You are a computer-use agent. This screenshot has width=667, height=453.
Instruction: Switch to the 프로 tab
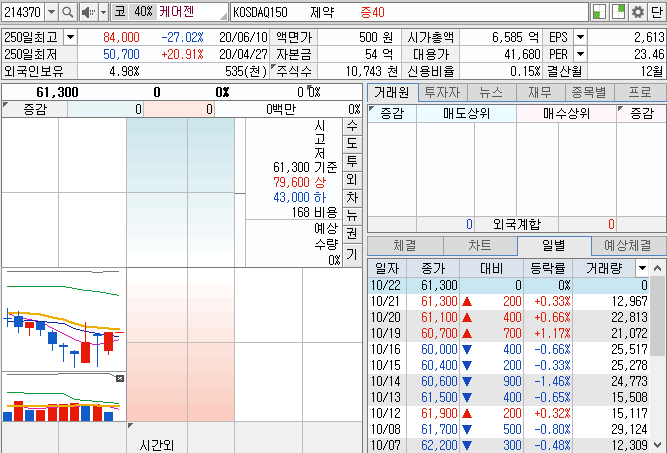point(640,92)
